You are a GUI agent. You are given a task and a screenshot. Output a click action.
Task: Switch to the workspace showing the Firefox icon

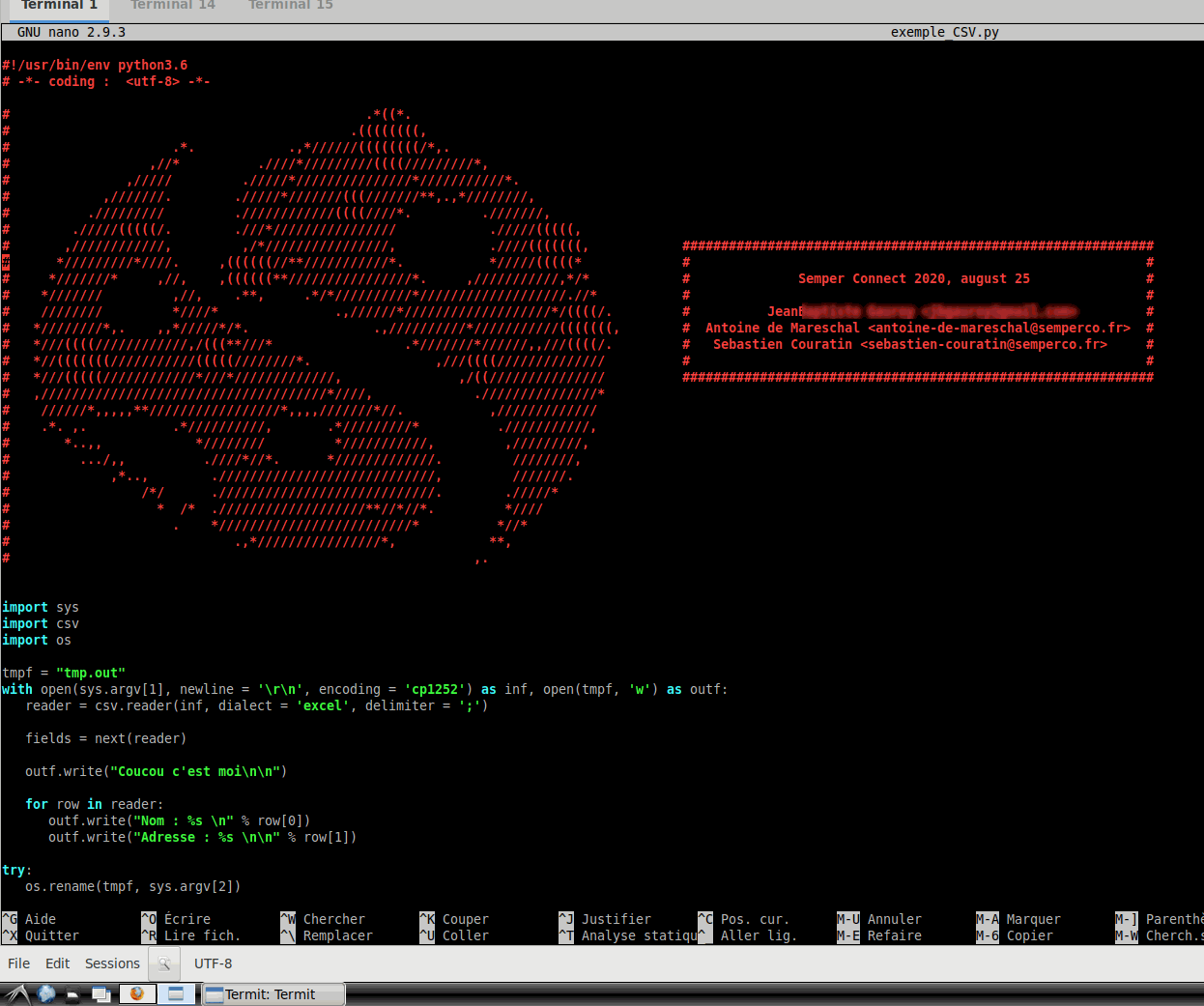[137, 994]
